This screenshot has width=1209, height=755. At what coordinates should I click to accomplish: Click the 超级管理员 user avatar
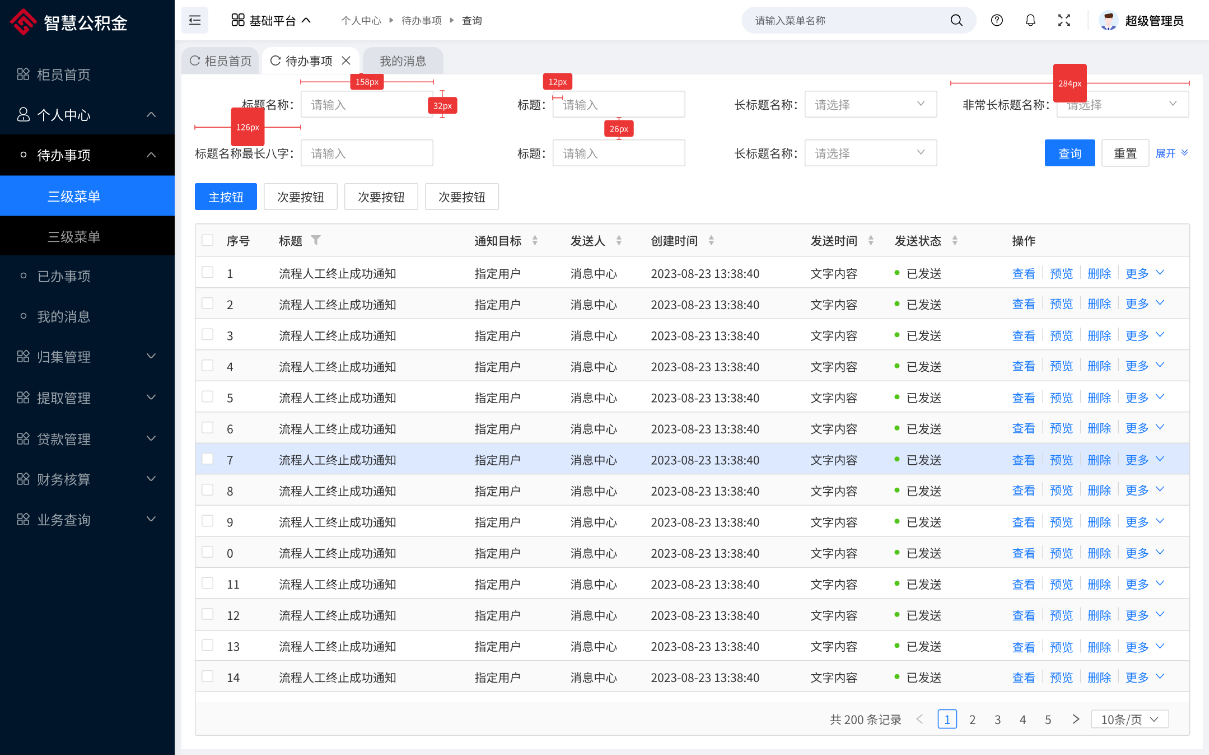[x=1108, y=20]
